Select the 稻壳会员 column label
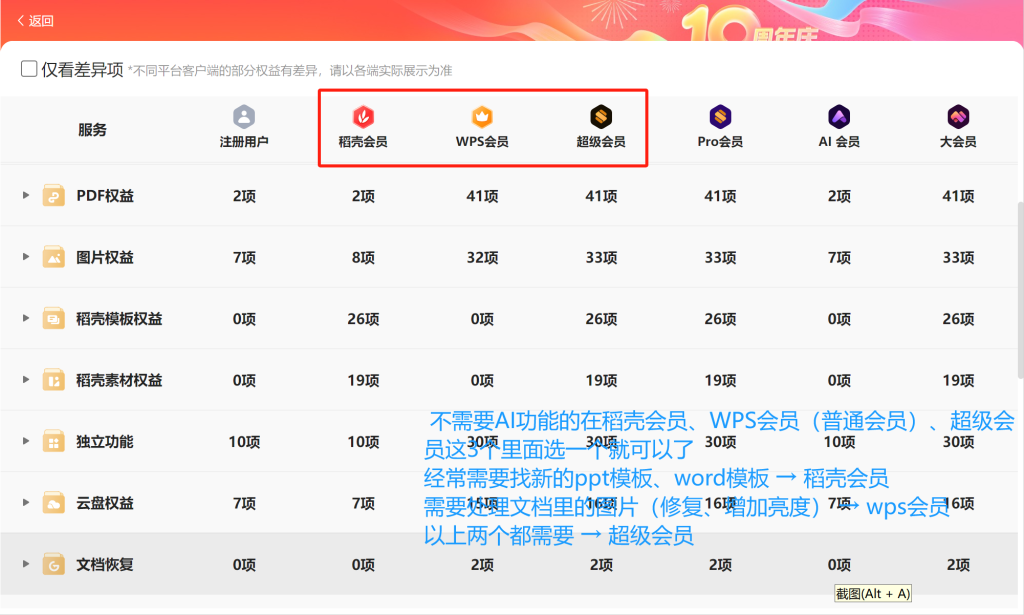Viewport: 1024px width, 615px height. pos(363,142)
